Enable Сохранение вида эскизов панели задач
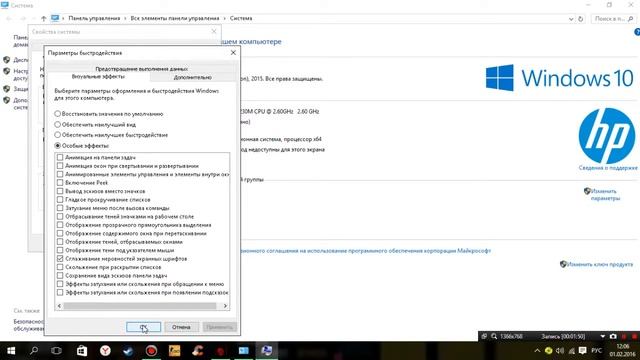This screenshot has width=640, height=360. 60,276
